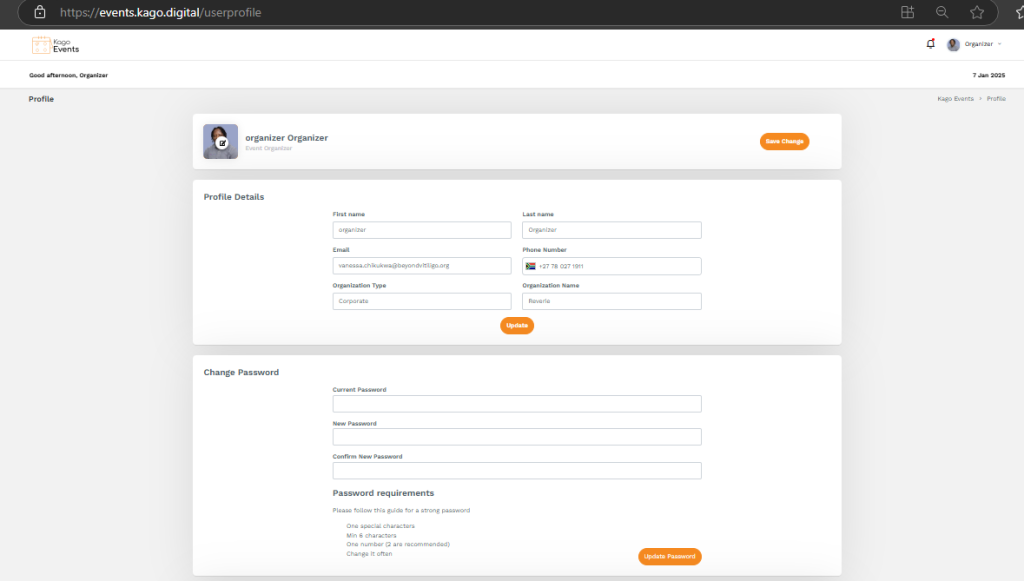Click the Update Password button
This screenshot has height=581, width=1024.
[669, 556]
